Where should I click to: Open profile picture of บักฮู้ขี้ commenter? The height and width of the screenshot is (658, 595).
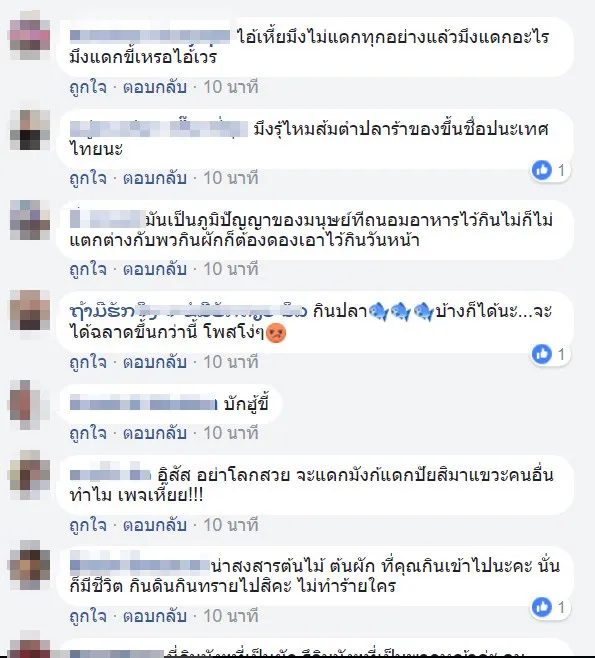coord(29,404)
